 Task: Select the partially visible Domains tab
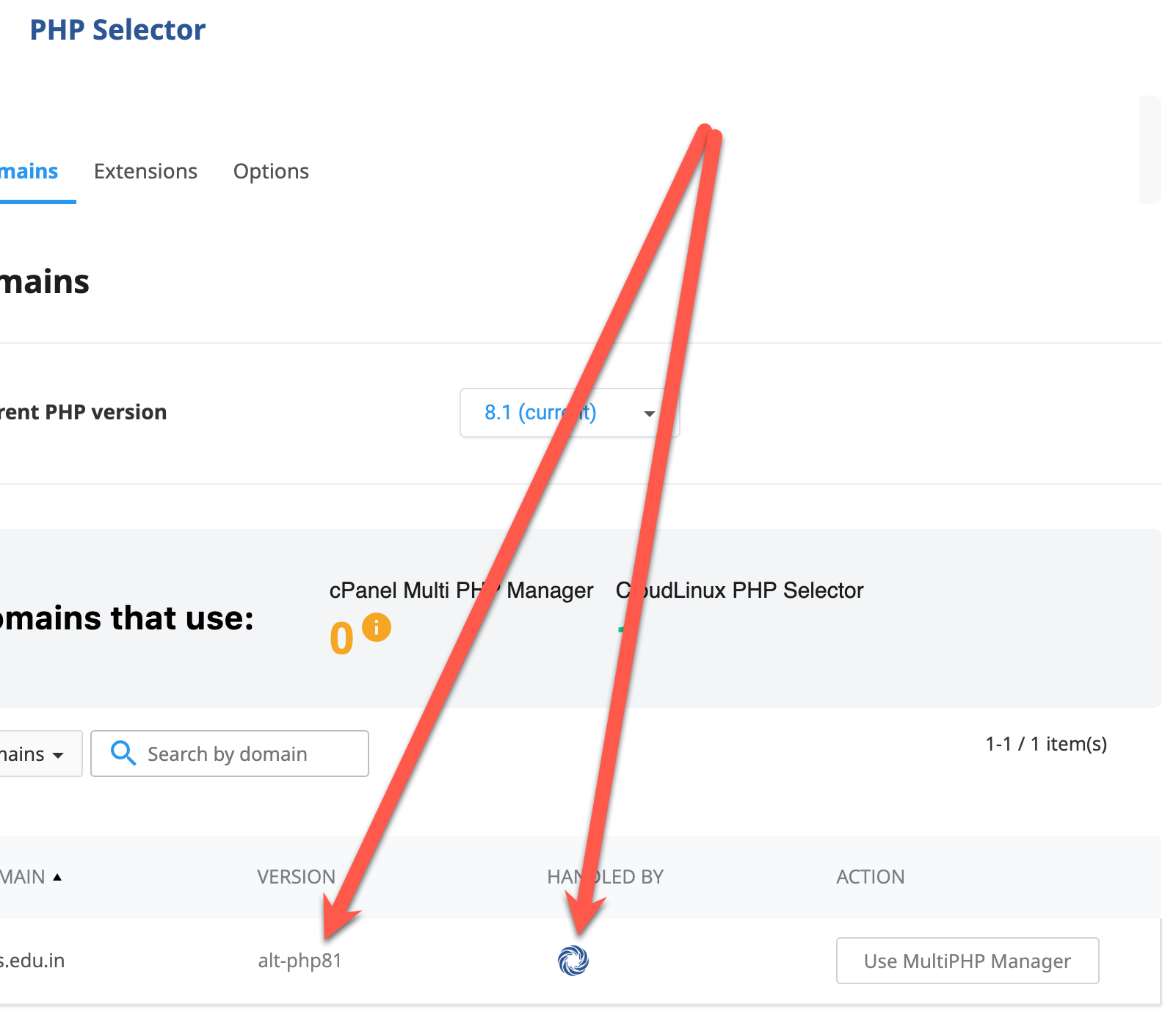coord(29,171)
